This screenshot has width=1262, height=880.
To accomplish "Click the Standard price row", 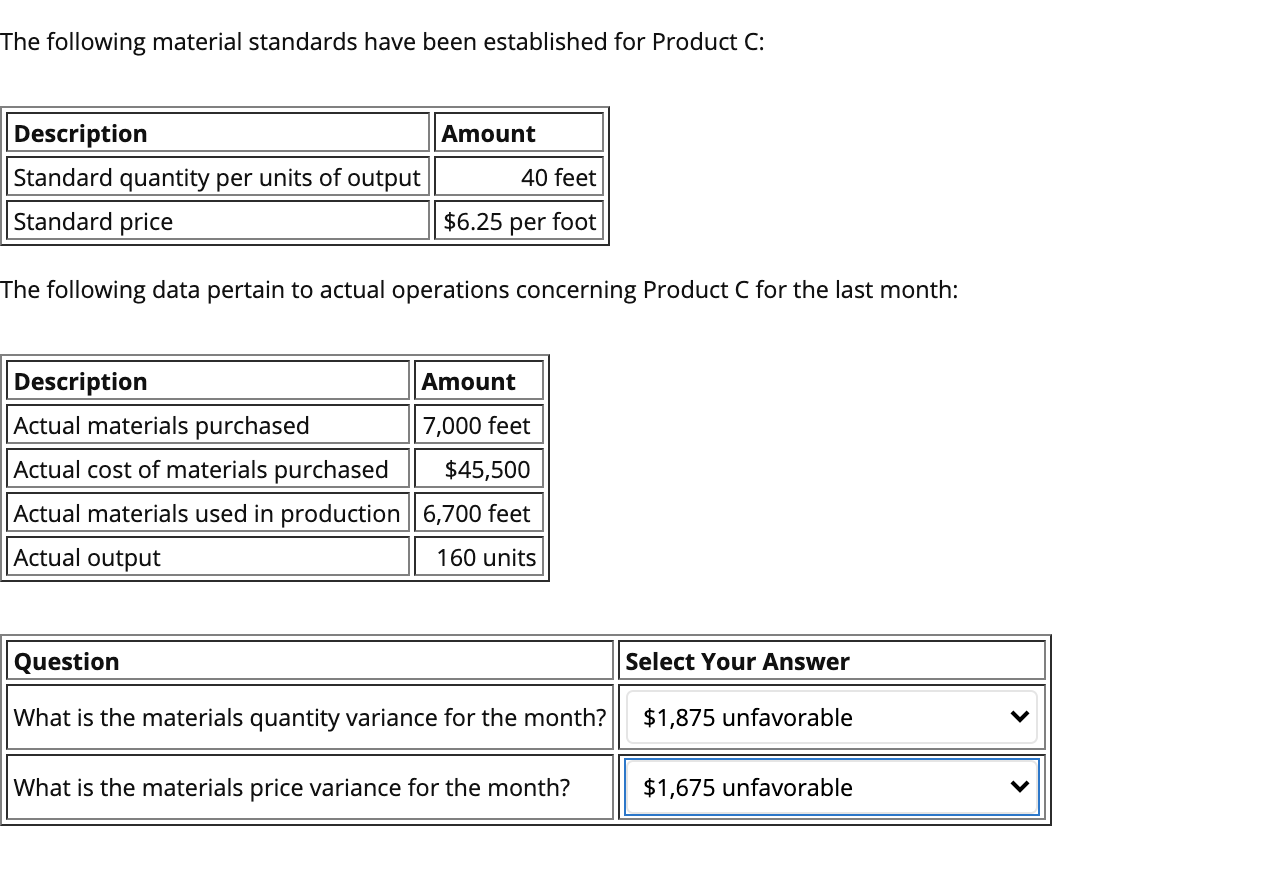I will (x=95, y=221).
